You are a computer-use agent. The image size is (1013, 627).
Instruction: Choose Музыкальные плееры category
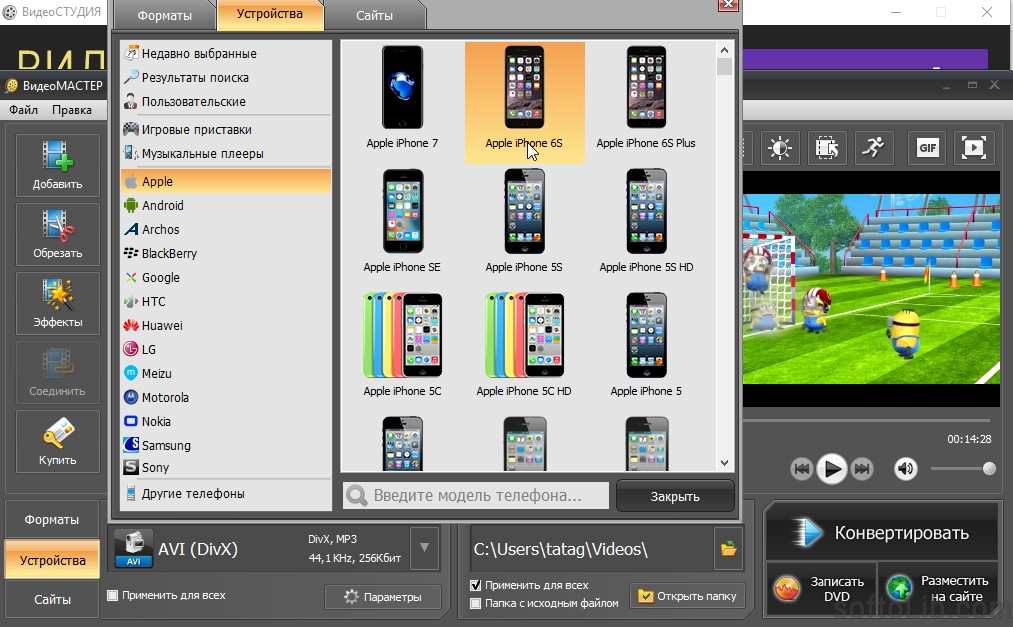click(225, 154)
